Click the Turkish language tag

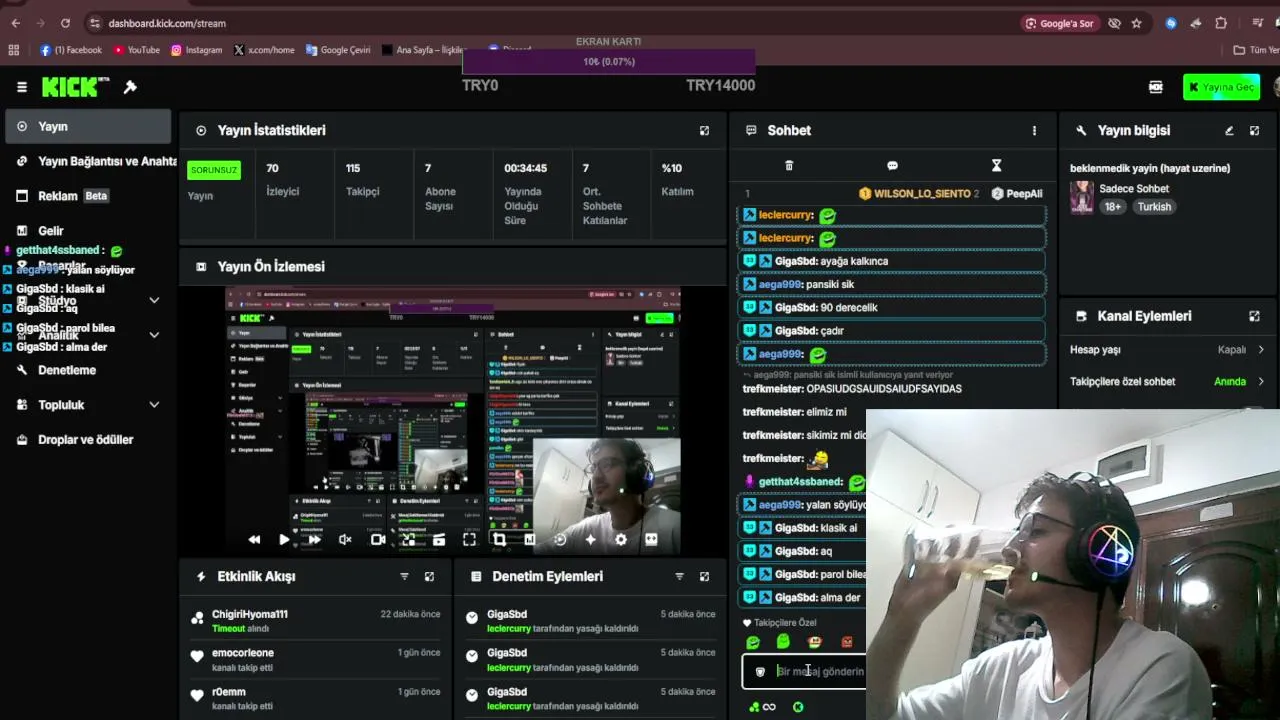[x=1154, y=207]
